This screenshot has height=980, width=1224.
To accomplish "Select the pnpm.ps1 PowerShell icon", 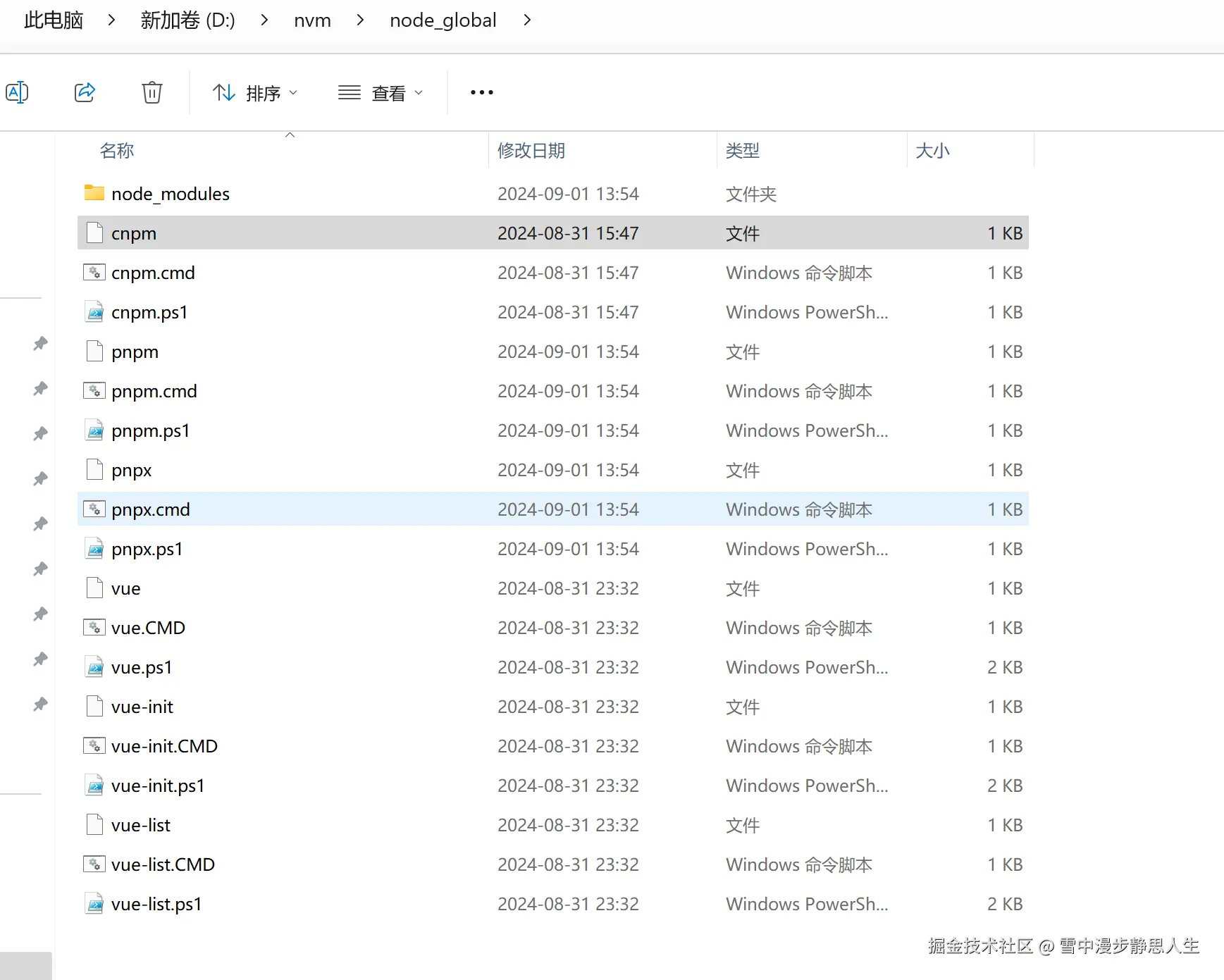I will pyautogui.click(x=94, y=430).
